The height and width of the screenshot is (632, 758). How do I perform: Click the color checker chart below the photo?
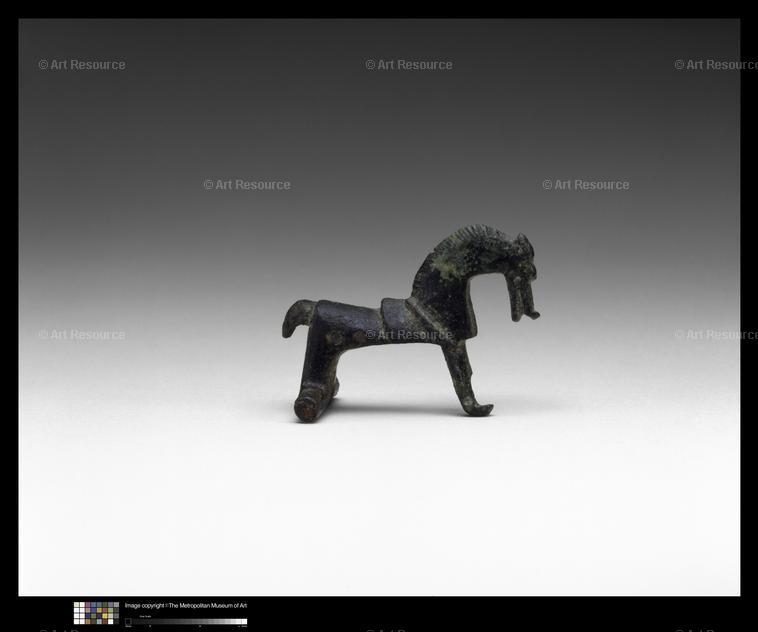point(96,613)
